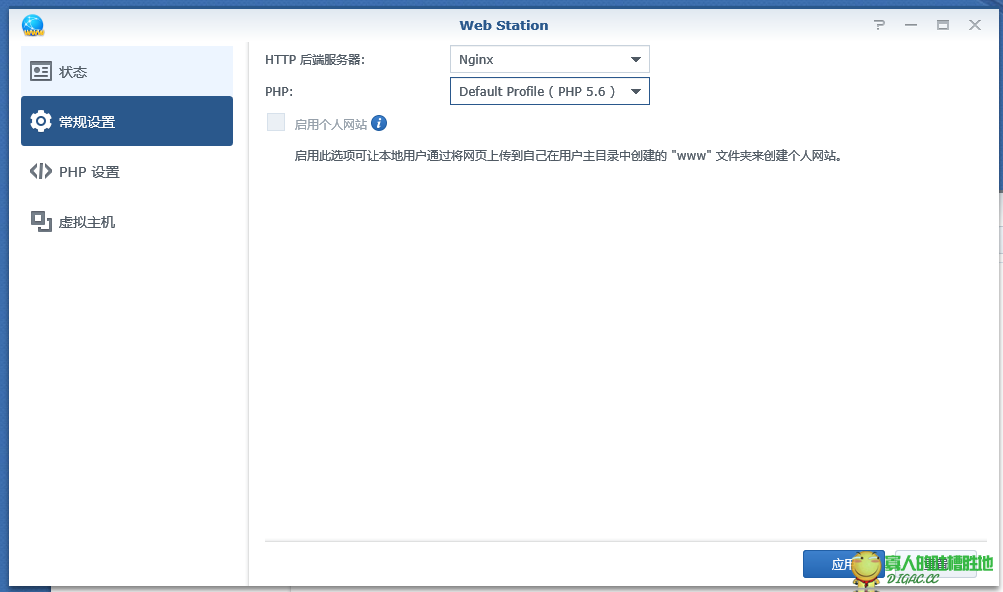The height and width of the screenshot is (592, 1003).
Task: Click the PHP: field label
Action: (x=279, y=92)
